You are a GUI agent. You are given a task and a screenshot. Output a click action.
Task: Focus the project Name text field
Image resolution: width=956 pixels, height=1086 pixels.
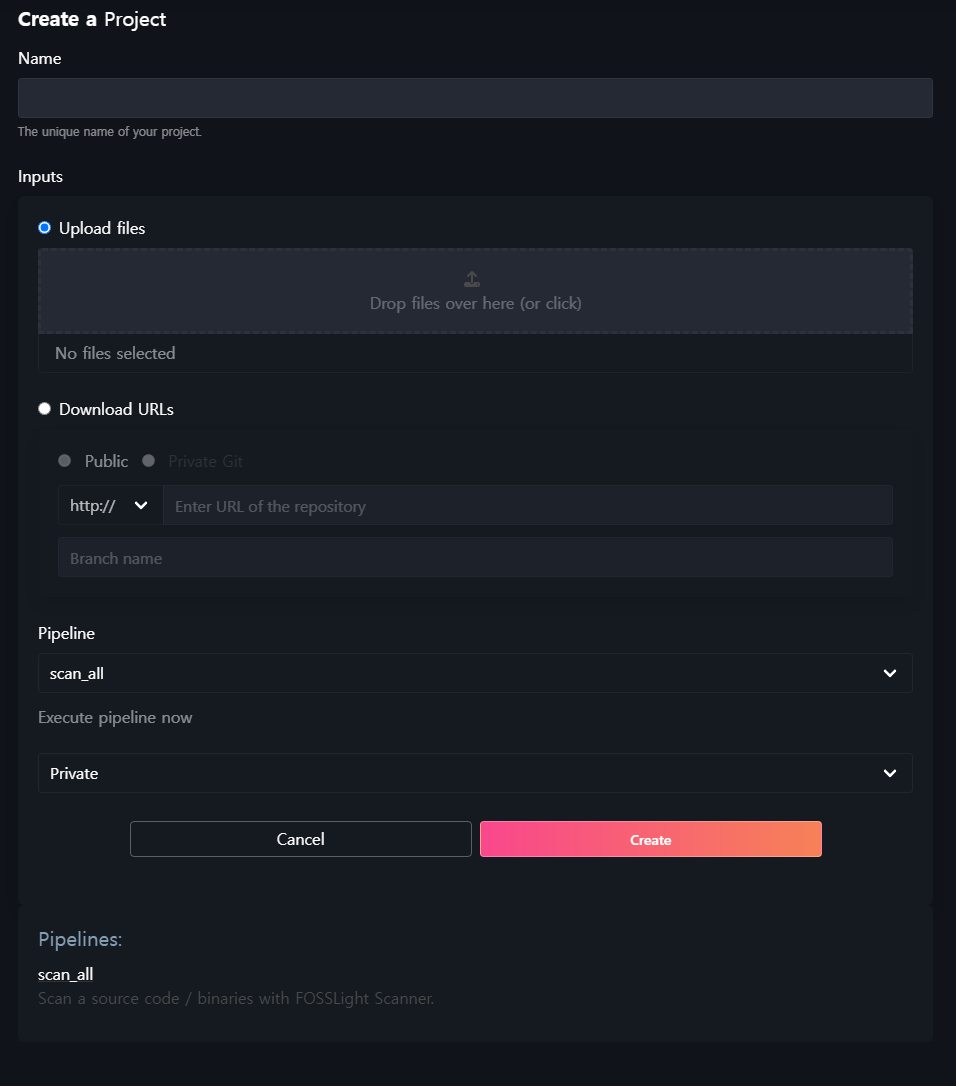[x=474, y=98]
